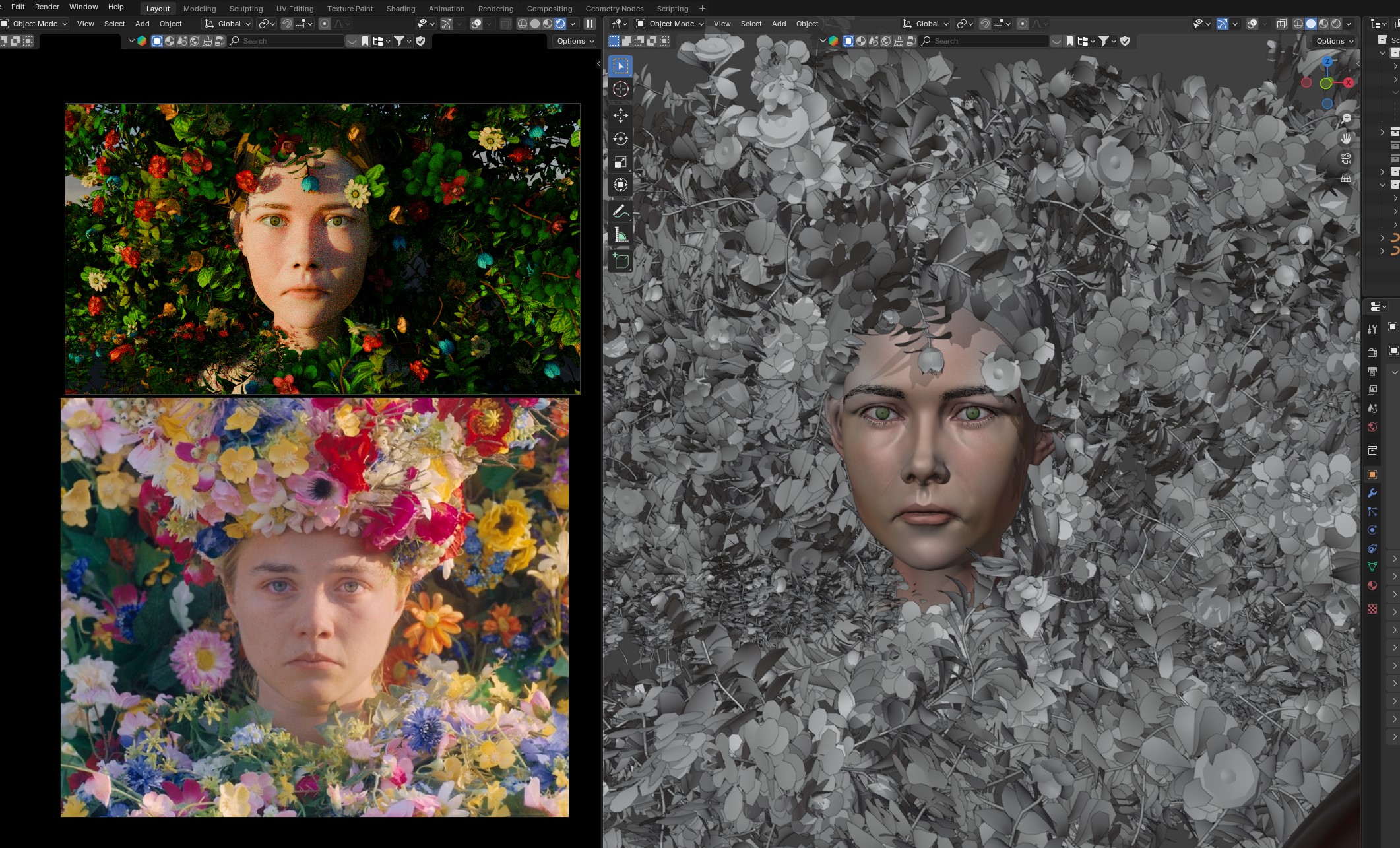Image resolution: width=1400 pixels, height=848 pixels.
Task: Click the Add Cube tool
Action: point(620,261)
